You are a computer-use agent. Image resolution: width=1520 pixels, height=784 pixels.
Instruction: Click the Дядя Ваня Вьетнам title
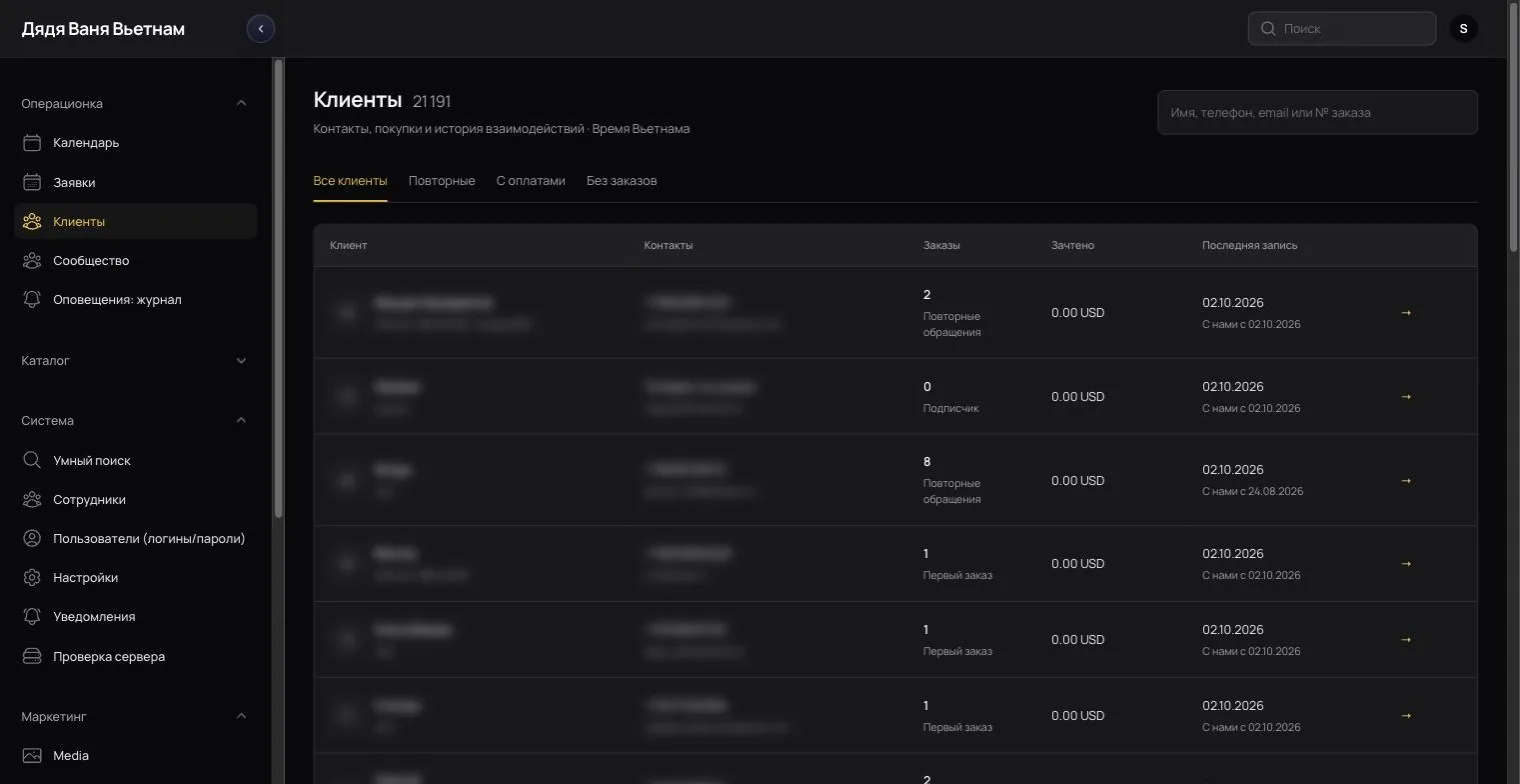tap(103, 29)
